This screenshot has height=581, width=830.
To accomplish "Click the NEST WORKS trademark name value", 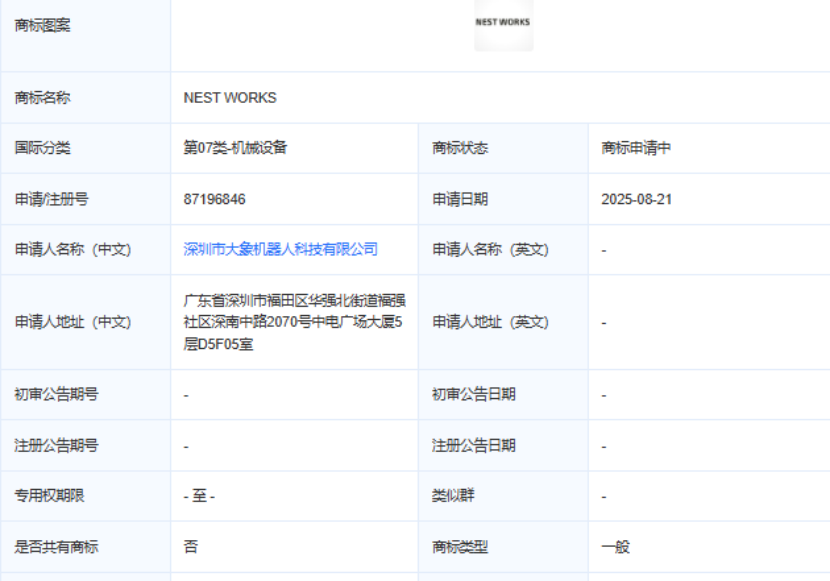I will (230, 98).
